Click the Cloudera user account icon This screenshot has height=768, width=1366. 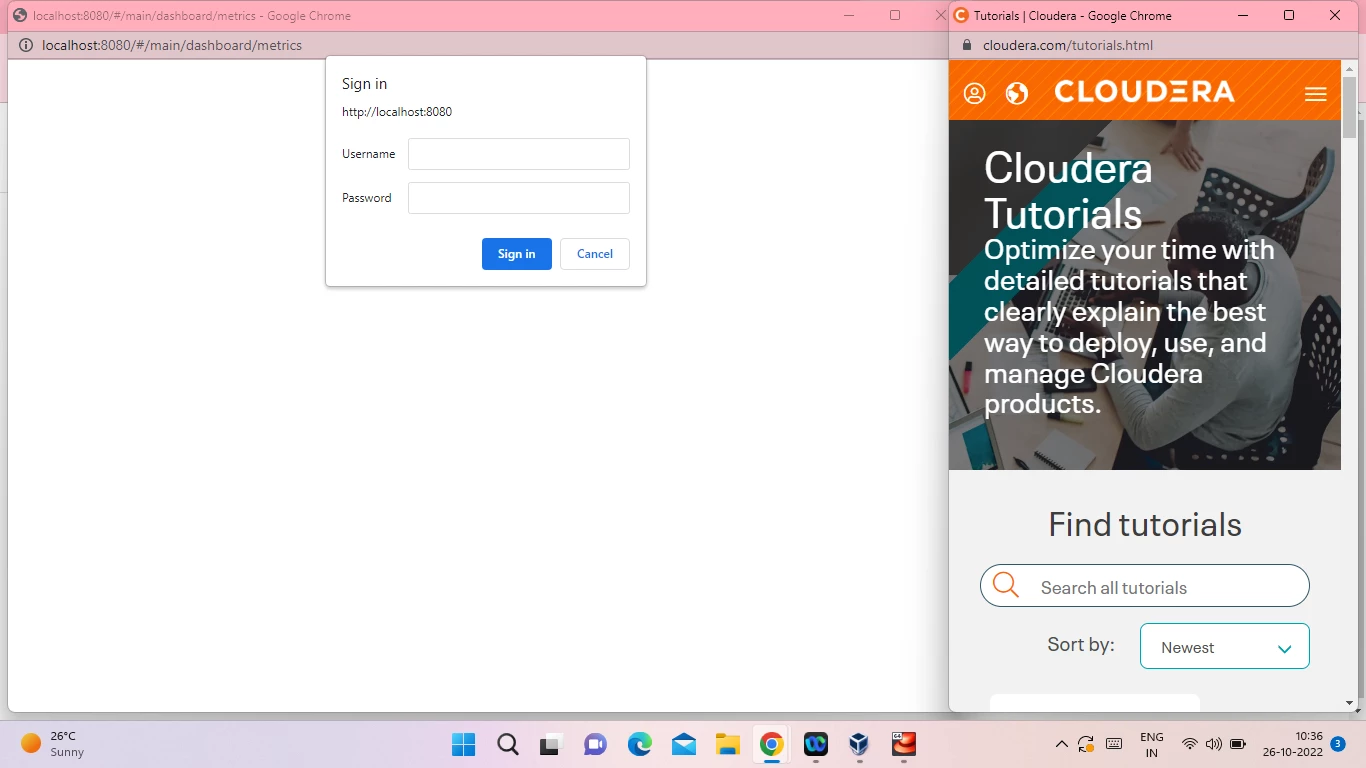[974, 93]
